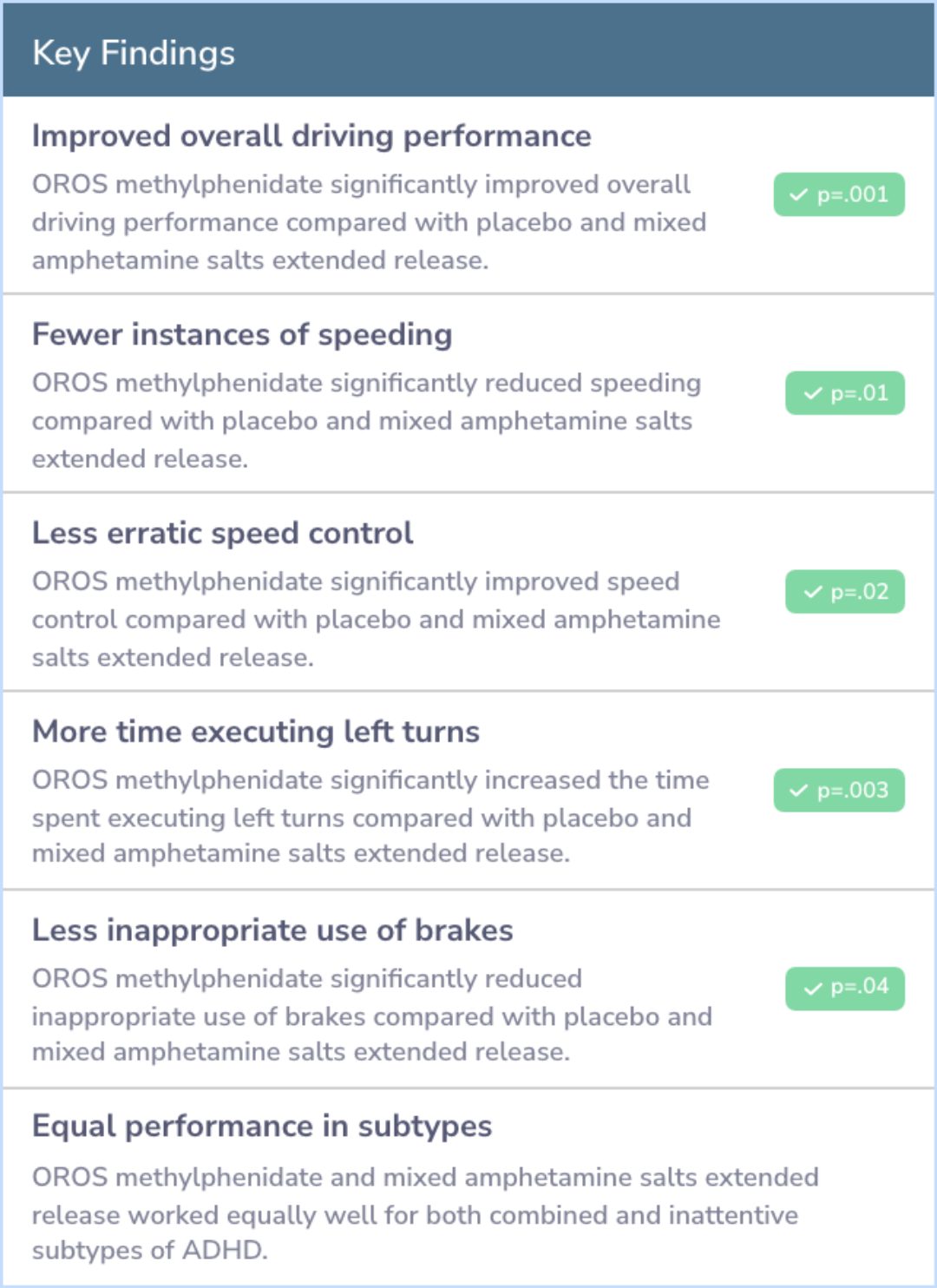Click the checkmark icon in p=.04 badge
The width and height of the screenshot is (937, 1288).
[x=812, y=989]
